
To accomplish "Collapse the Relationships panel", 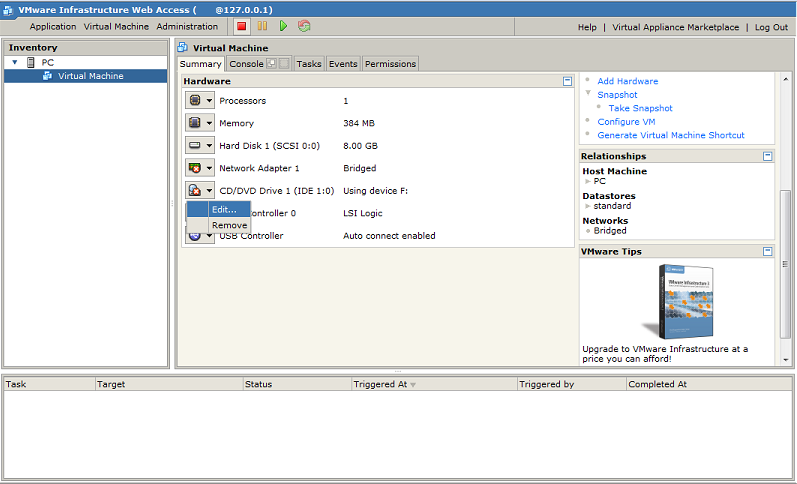I will pos(767,156).
